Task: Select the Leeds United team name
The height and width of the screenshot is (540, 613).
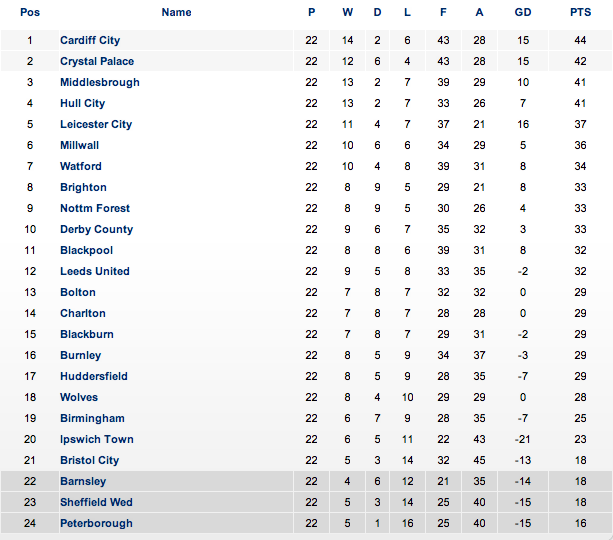Action: [x=95, y=271]
